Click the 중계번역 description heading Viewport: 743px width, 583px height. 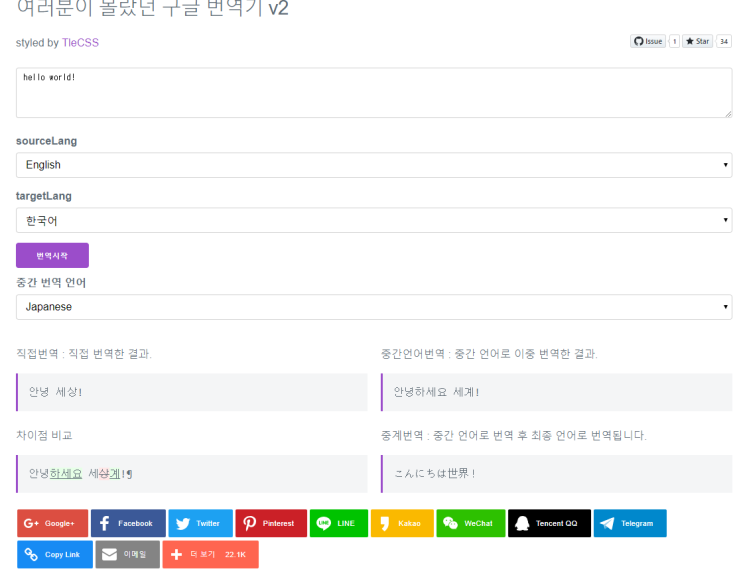(514, 435)
